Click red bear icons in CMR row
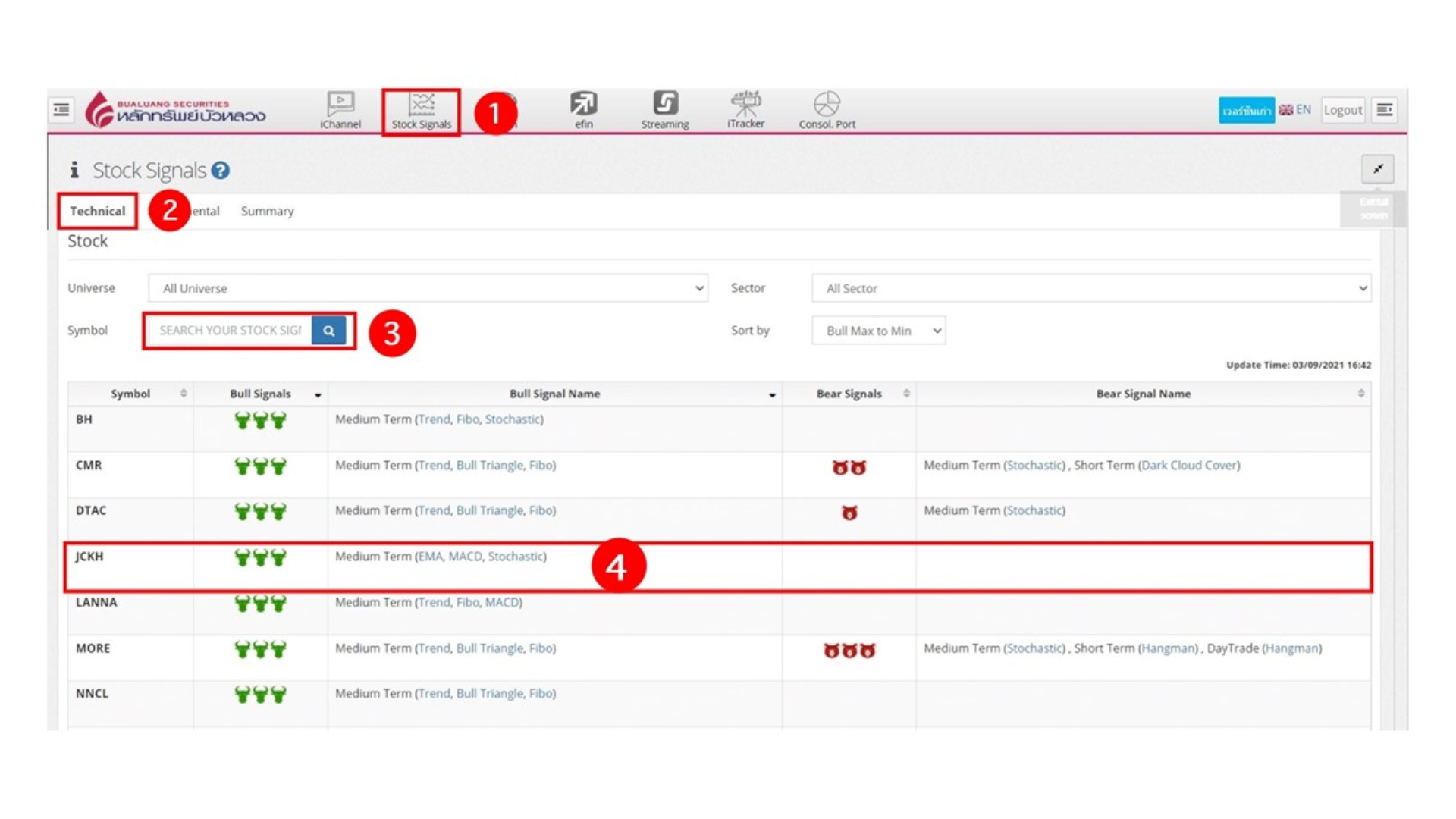 [849, 468]
